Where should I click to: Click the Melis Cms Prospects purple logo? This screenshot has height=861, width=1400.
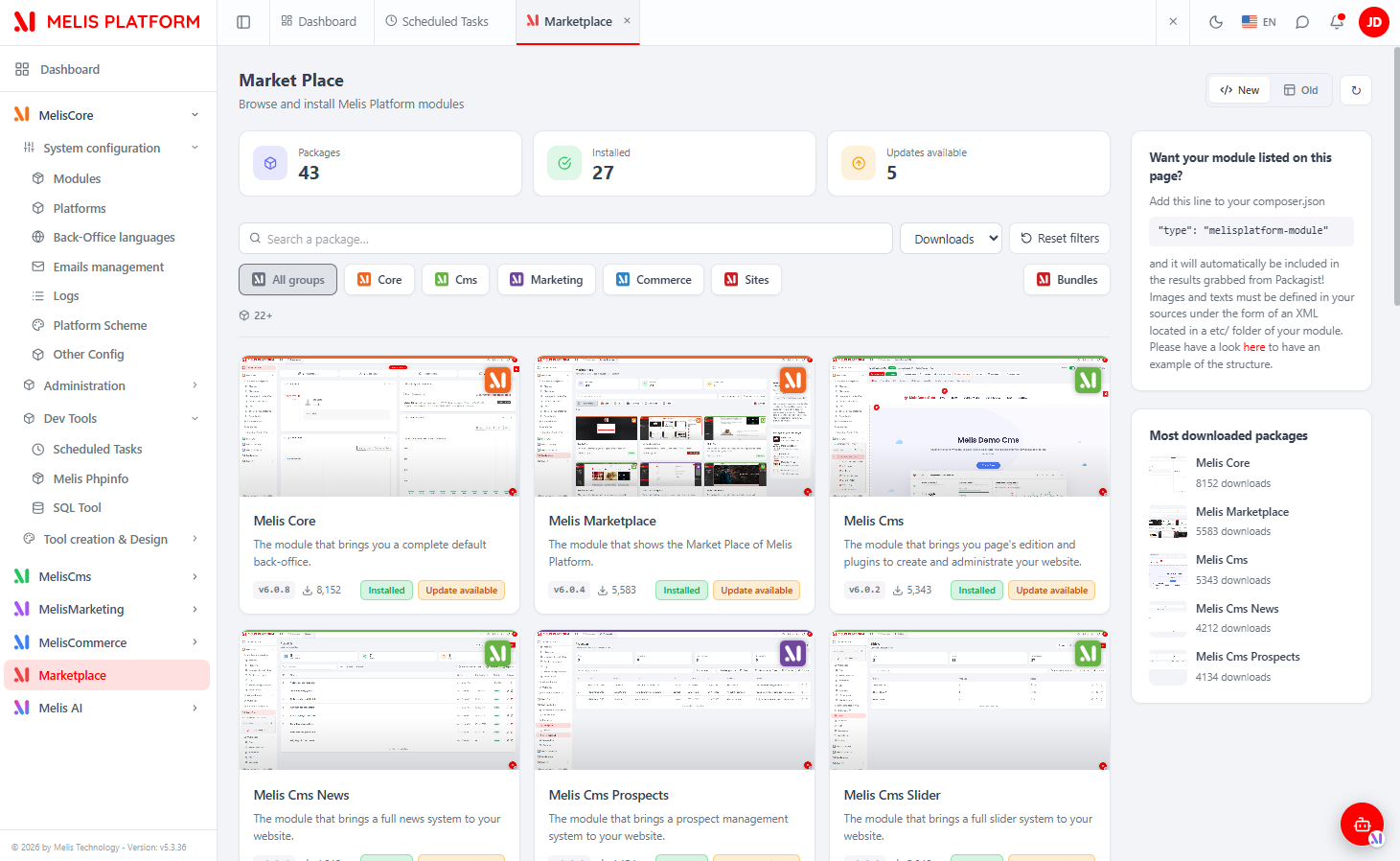[x=793, y=654]
